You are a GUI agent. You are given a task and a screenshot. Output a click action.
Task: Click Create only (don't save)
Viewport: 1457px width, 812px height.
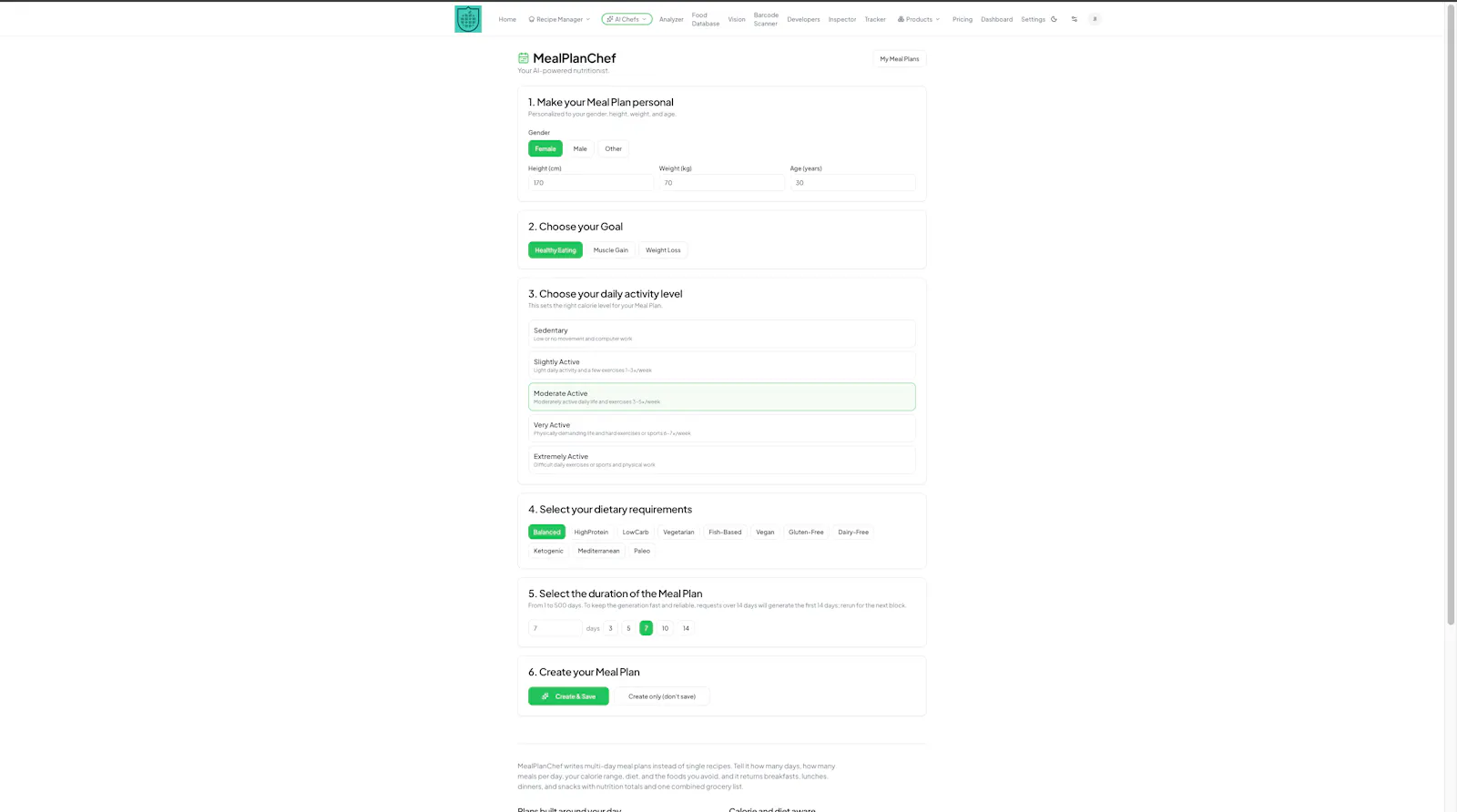pos(662,696)
